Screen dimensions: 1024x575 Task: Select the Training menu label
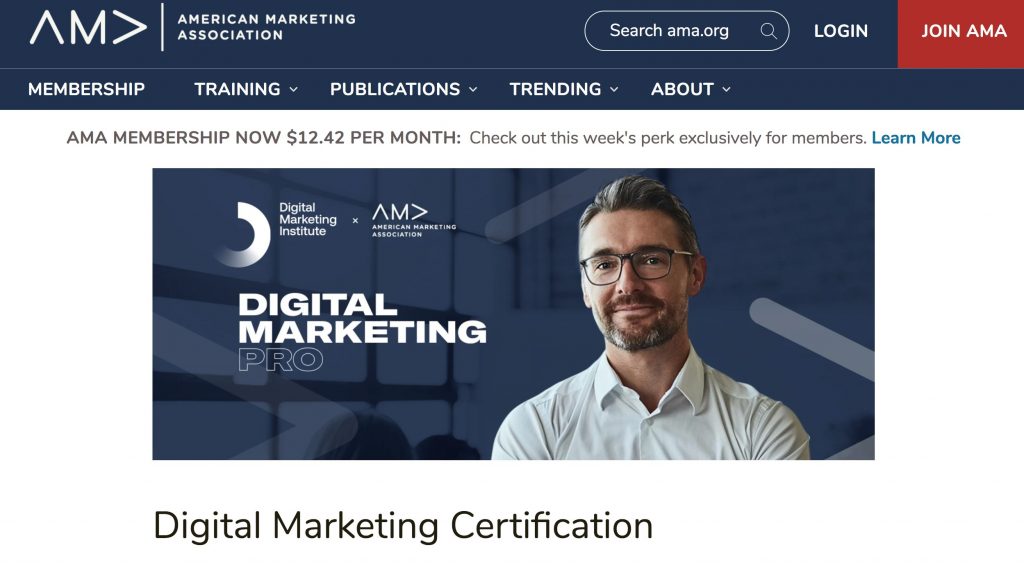pyautogui.click(x=237, y=89)
